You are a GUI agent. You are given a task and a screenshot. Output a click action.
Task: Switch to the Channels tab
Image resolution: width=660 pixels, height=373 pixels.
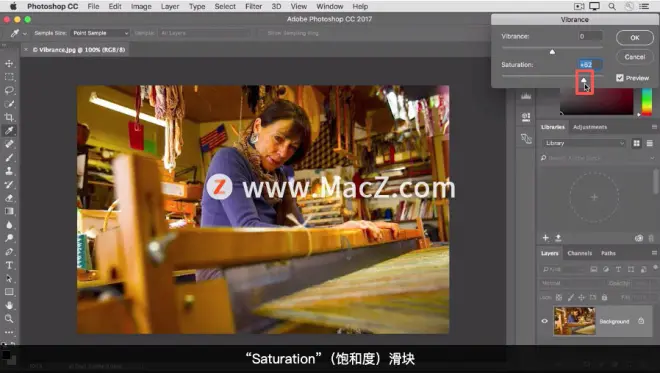point(580,253)
